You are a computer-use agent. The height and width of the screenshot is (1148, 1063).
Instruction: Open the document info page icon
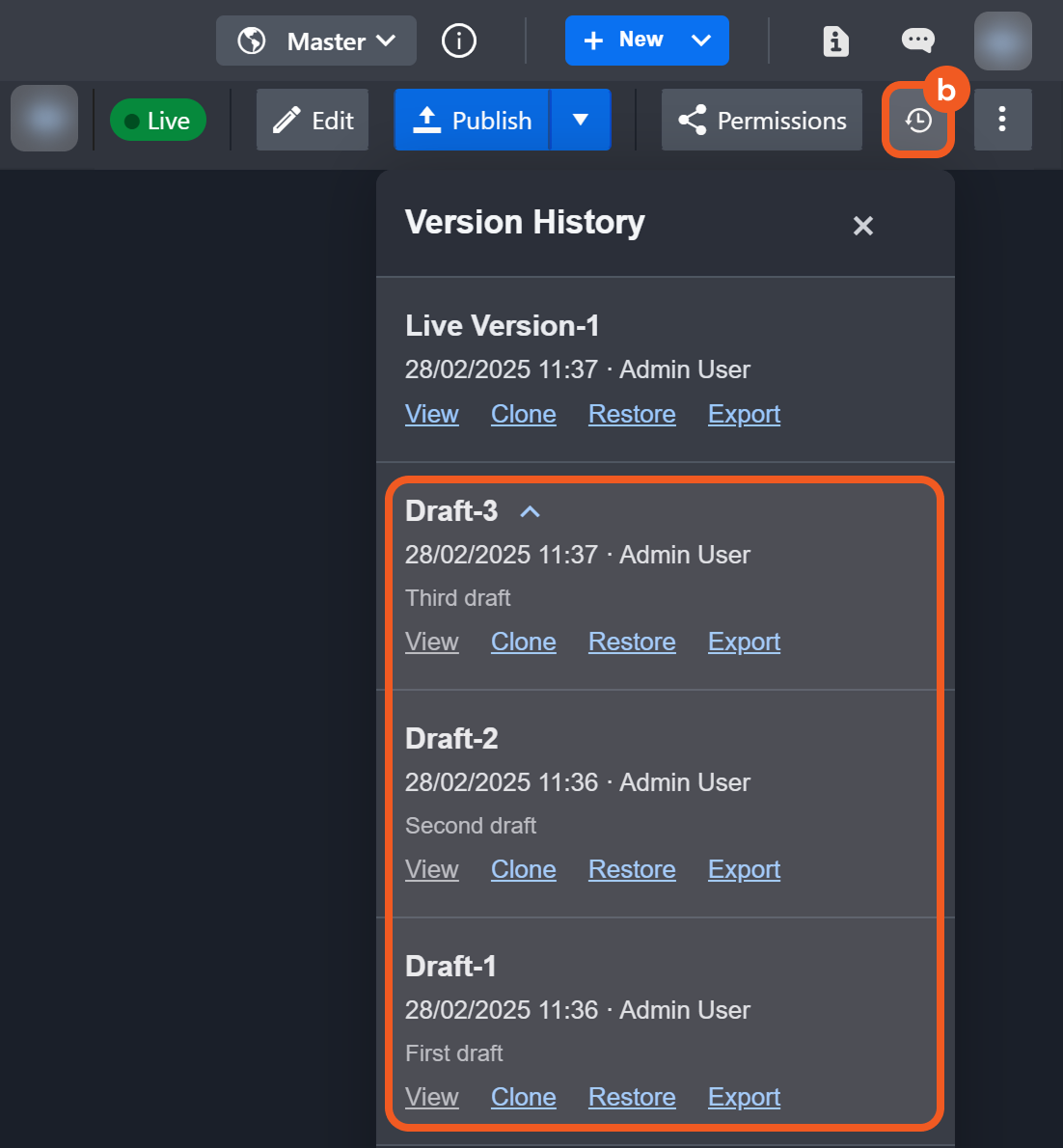(835, 41)
